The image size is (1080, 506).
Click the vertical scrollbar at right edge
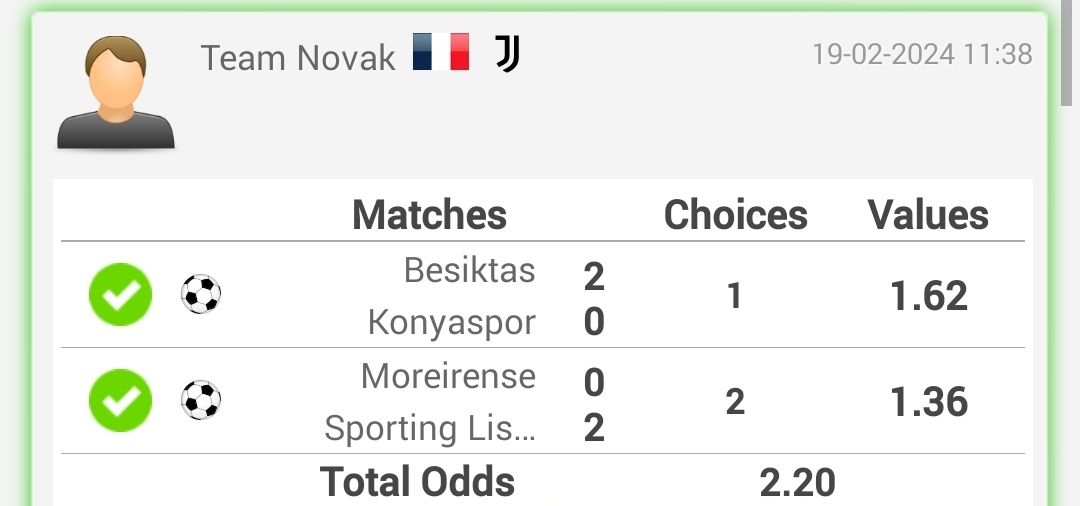click(x=1066, y=53)
